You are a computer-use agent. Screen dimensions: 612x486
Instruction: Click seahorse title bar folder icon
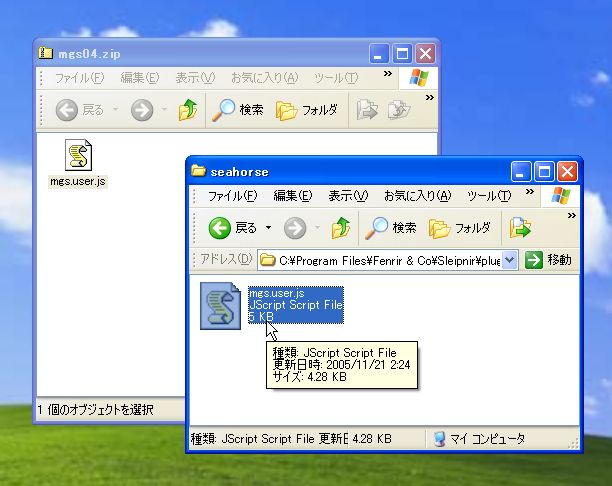pyautogui.click(x=198, y=171)
